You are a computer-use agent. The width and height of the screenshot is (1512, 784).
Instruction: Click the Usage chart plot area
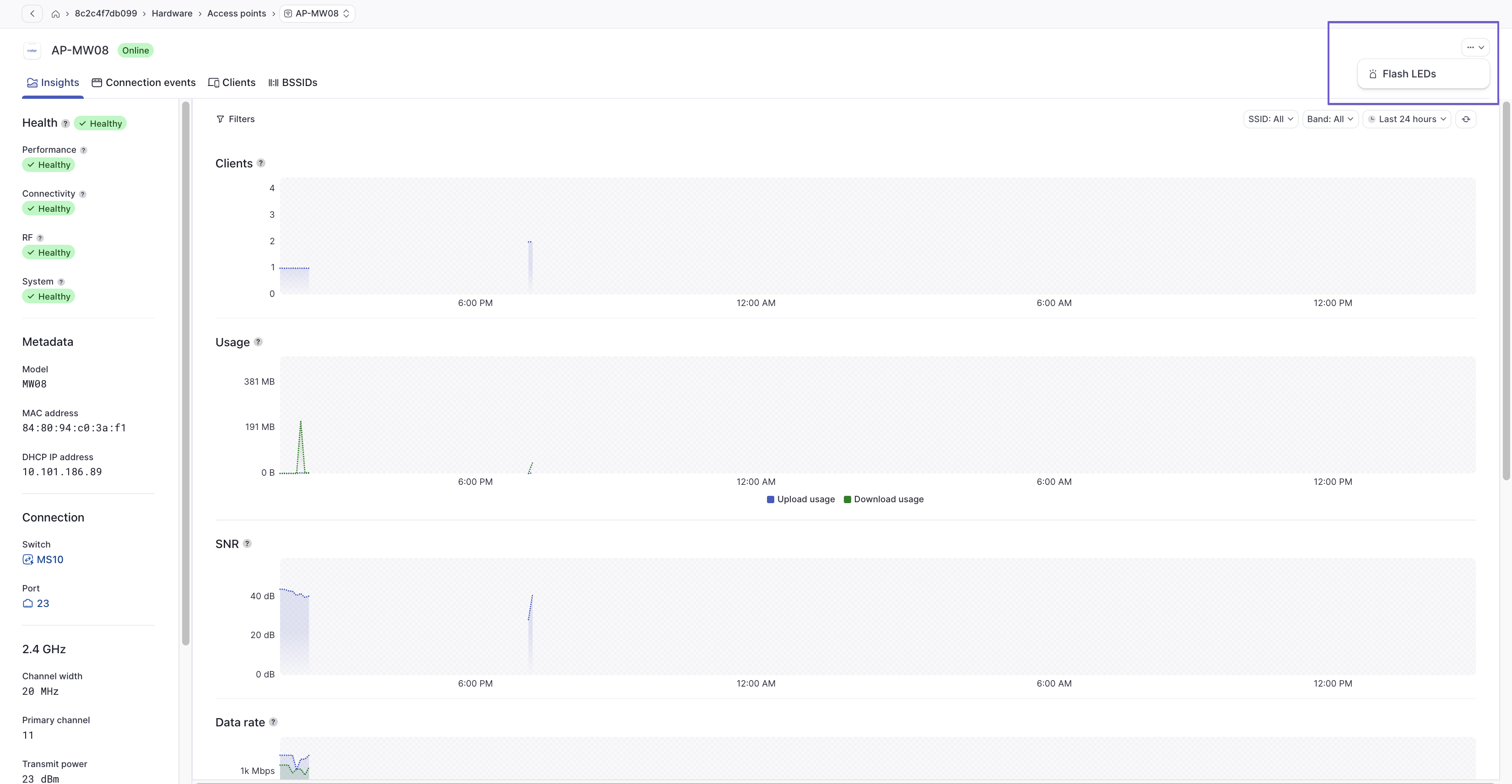point(878,414)
